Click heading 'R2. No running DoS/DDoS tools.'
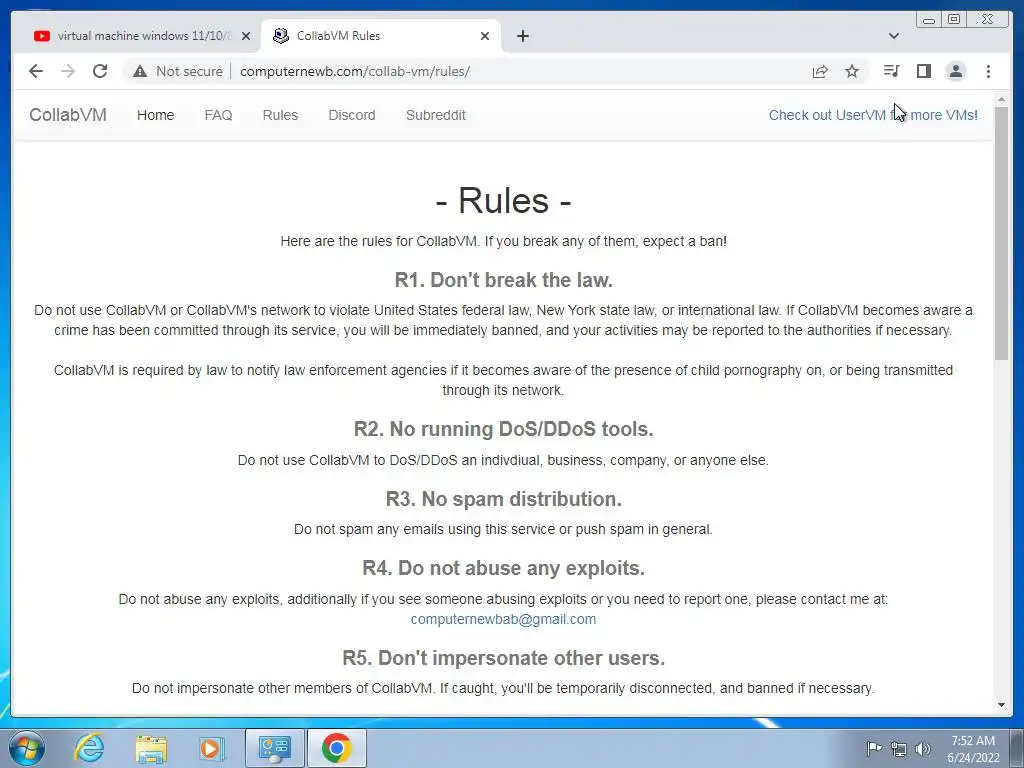 click(x=504, y=429)
